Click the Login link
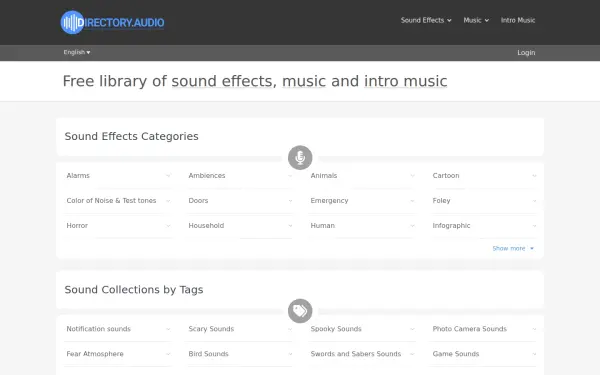Screen dimensions: 600x375 [x=526, y=52]
